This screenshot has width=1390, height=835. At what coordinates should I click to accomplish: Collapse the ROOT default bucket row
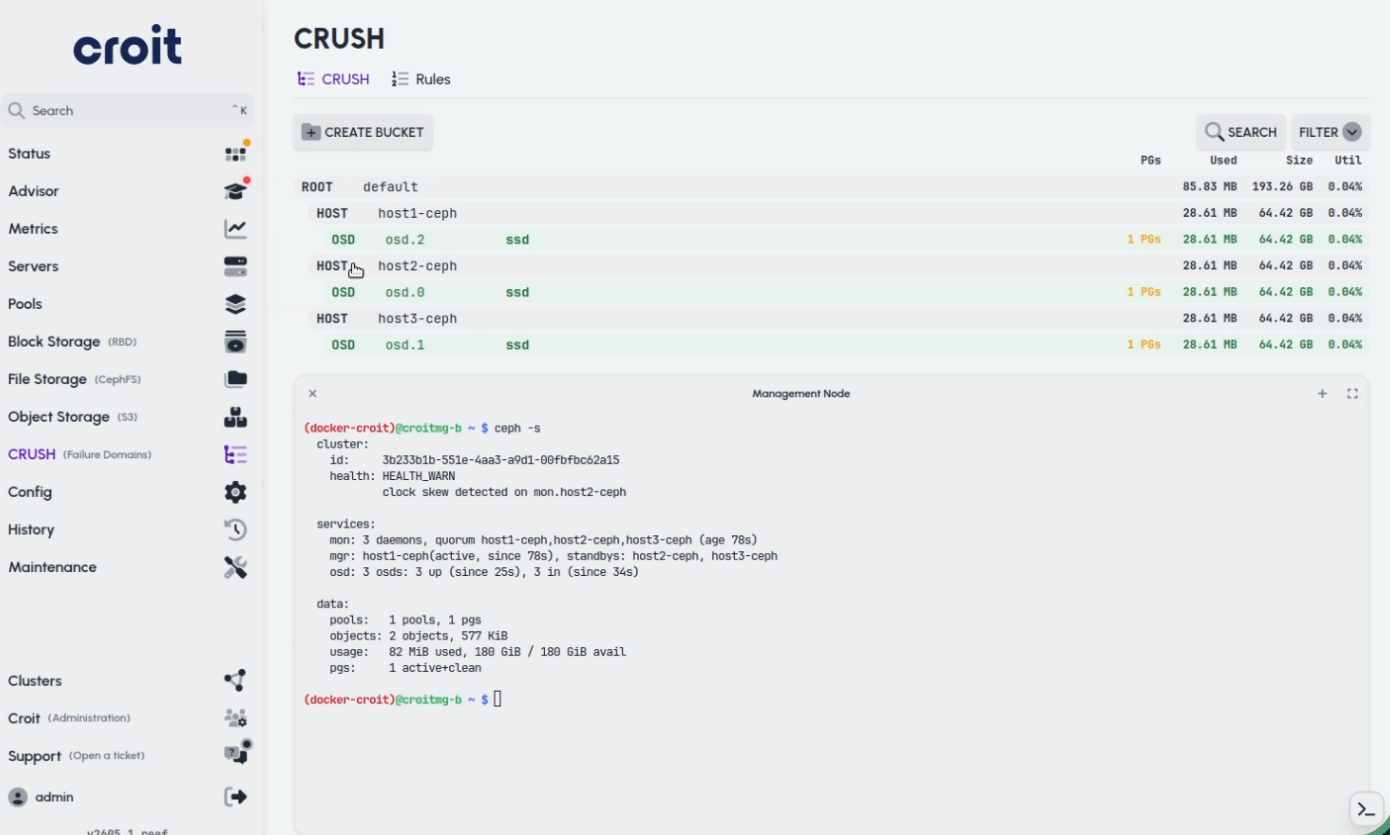(x=832, y=187)
